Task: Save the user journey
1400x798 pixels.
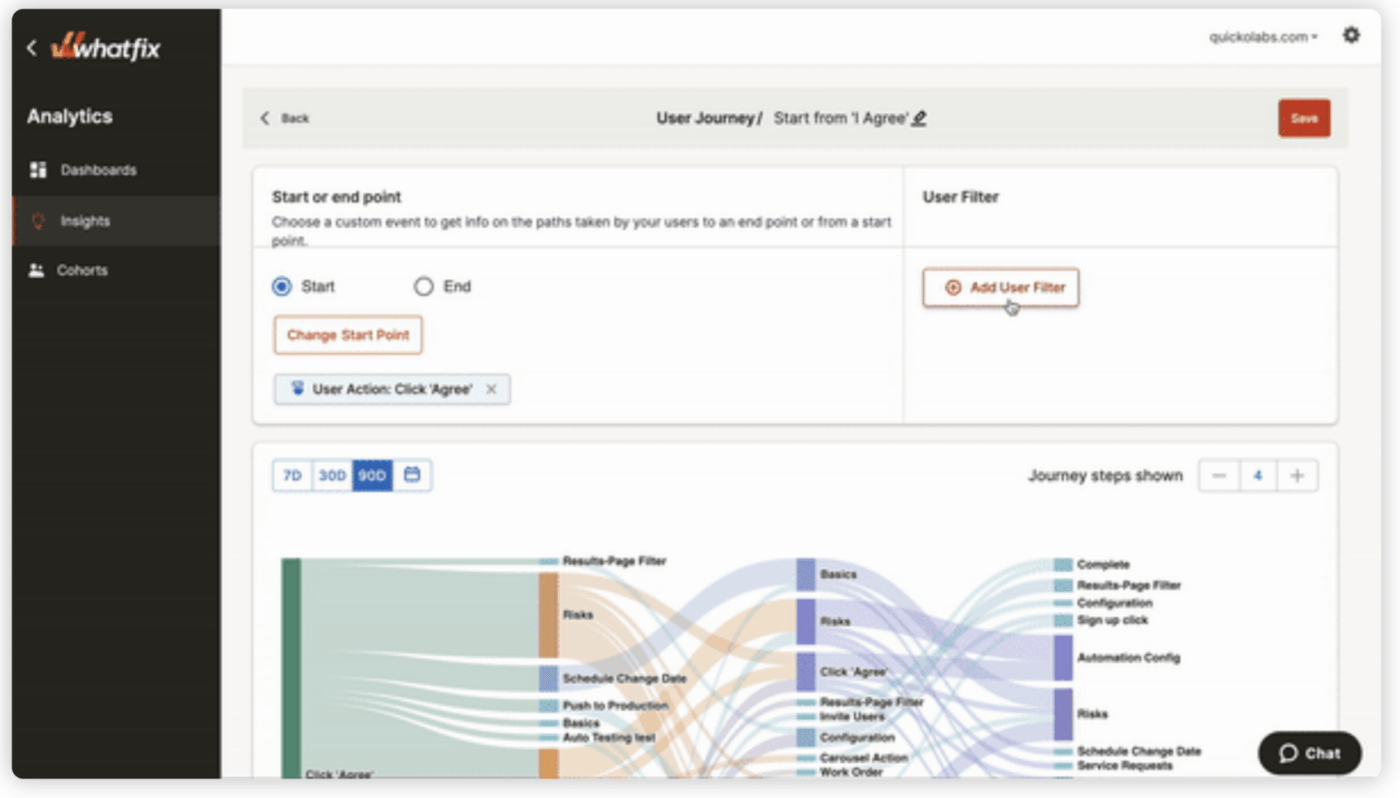Action: (x=1304, y=117)
